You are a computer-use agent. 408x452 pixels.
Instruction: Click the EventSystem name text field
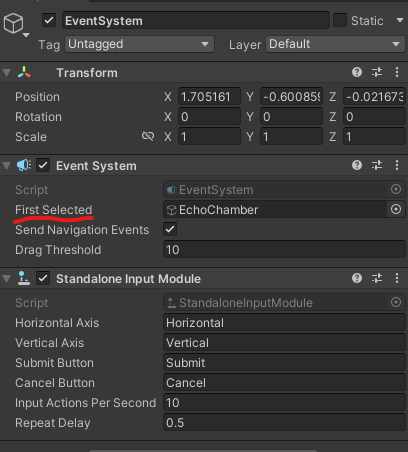tap(196, 21)
